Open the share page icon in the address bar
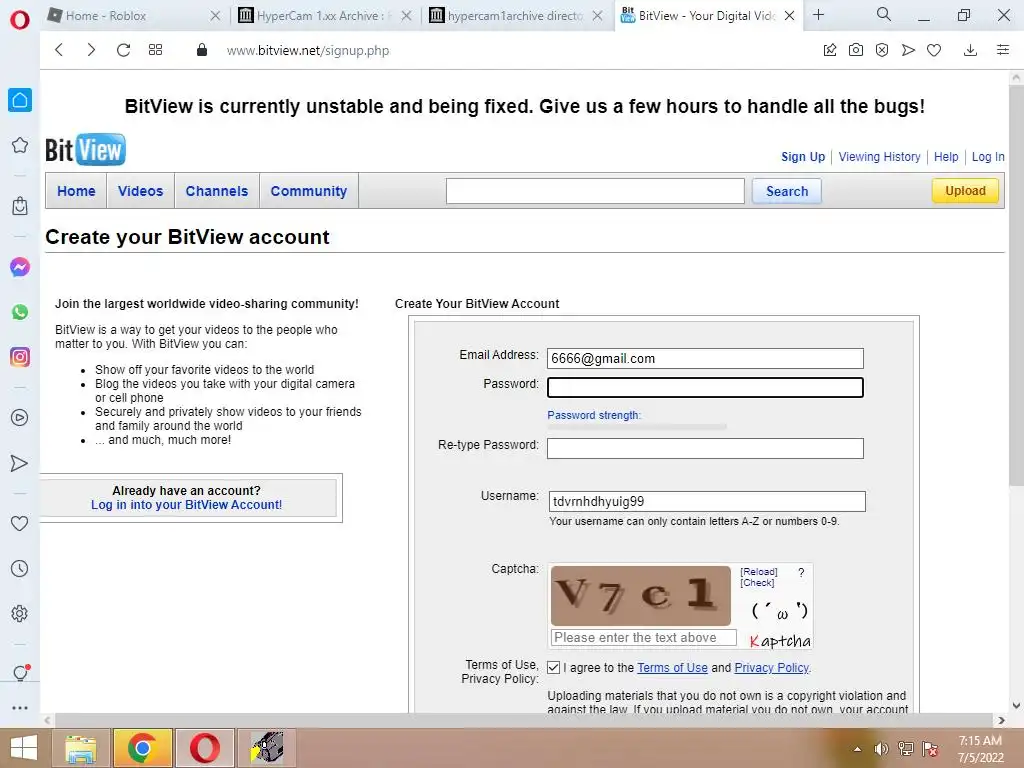The image size is (1024, 768). coord(830,50)
